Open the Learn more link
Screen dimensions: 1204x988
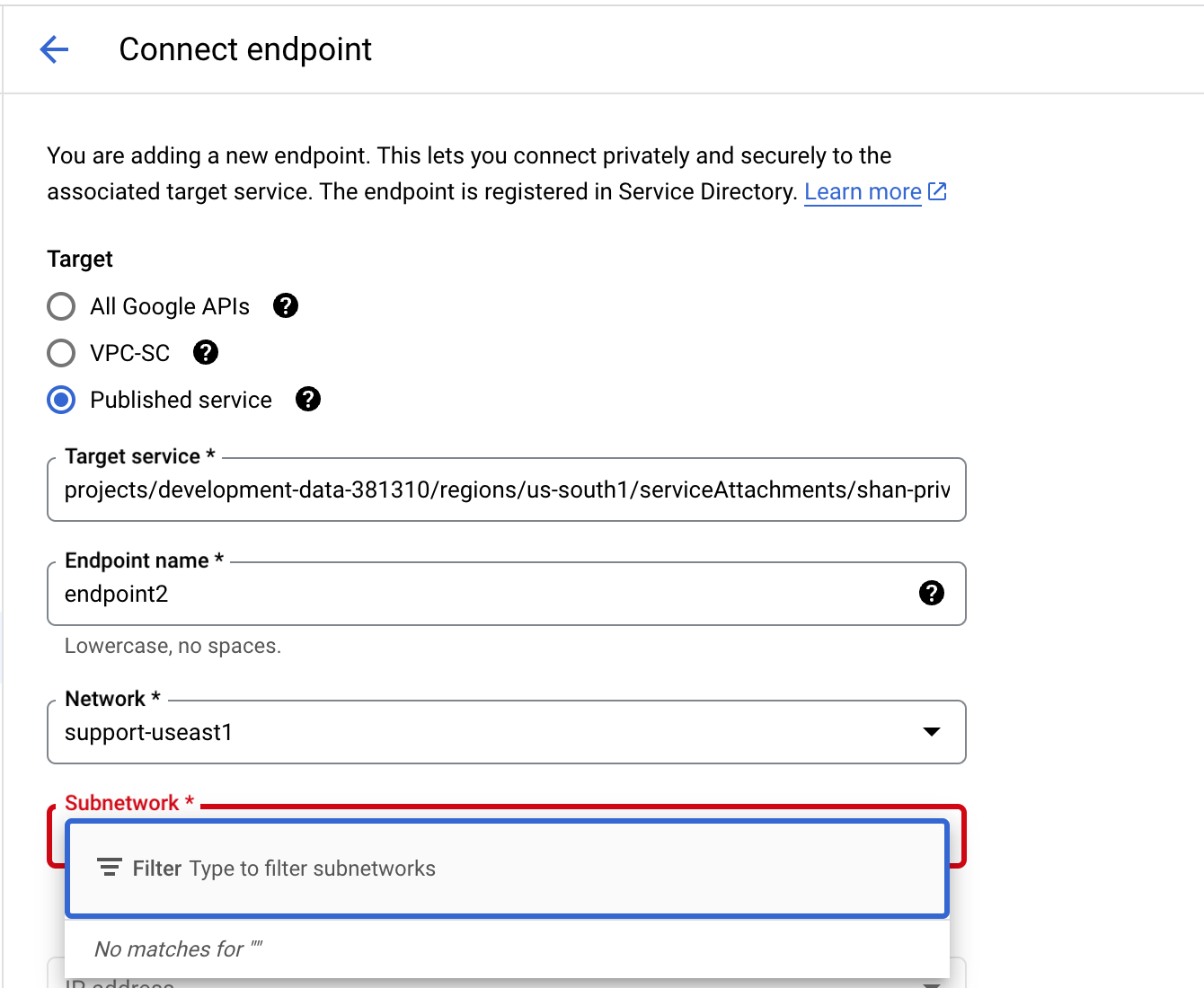[863, 191]
